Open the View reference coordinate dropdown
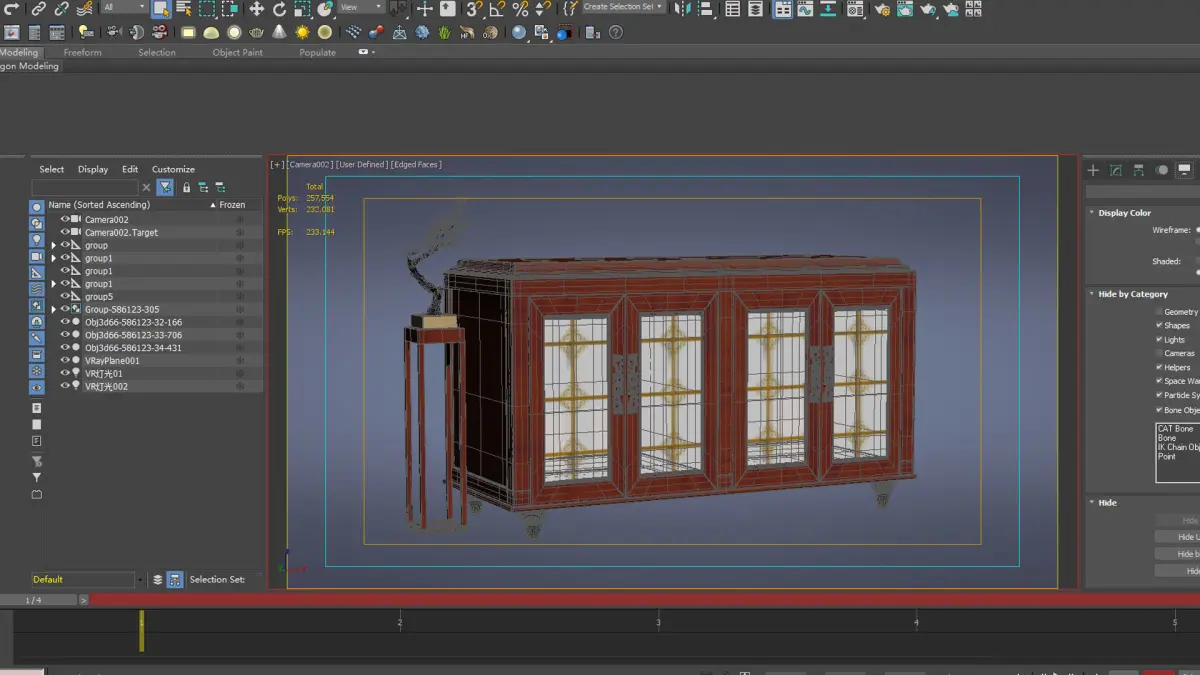 click(x=362, y=8)
